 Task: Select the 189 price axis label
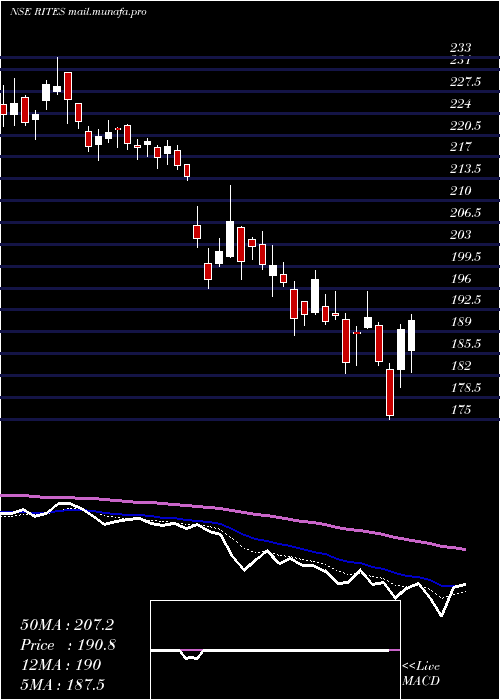tap(460, 322)
